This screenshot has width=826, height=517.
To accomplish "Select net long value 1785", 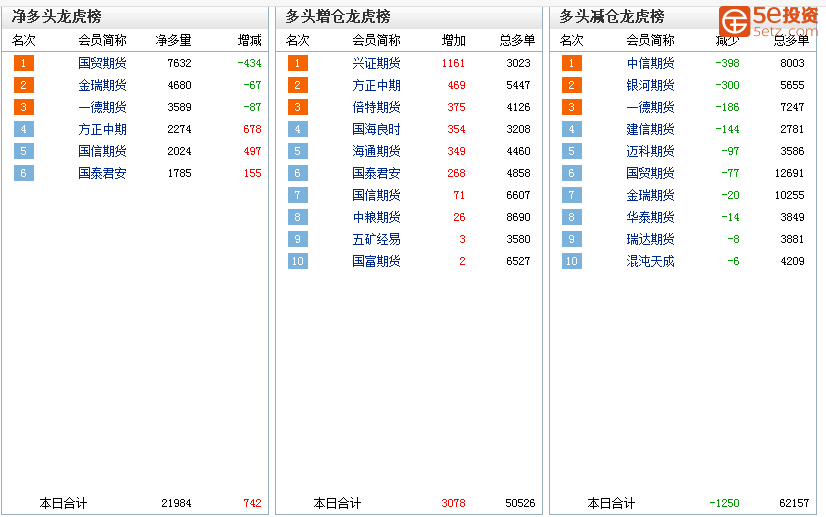I will coord(179,173).
